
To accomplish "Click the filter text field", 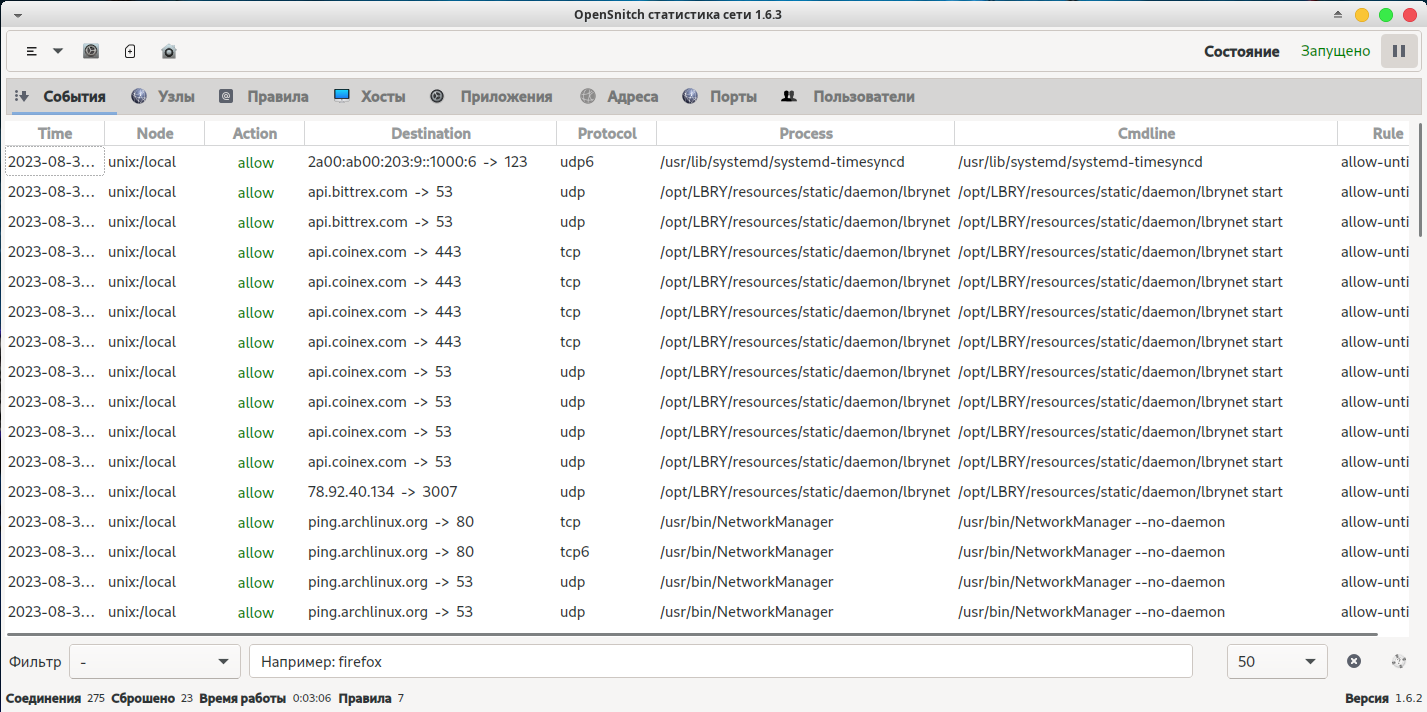I will pyautogui.click(x=720, y=662).
